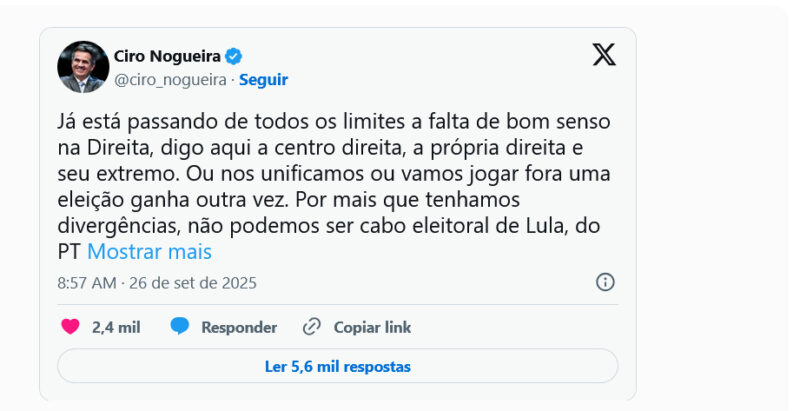
Task: Click the X logo icon
Action: point(604,54)
